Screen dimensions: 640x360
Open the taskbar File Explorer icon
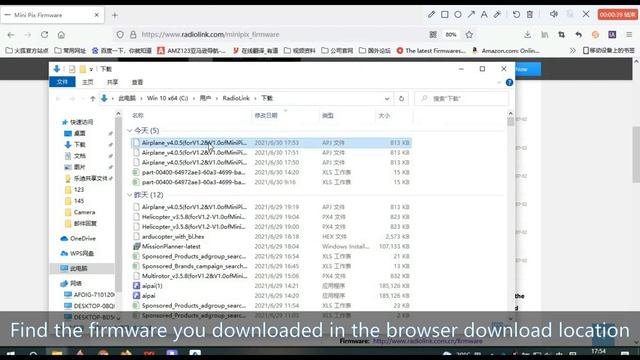pos(57,353)
